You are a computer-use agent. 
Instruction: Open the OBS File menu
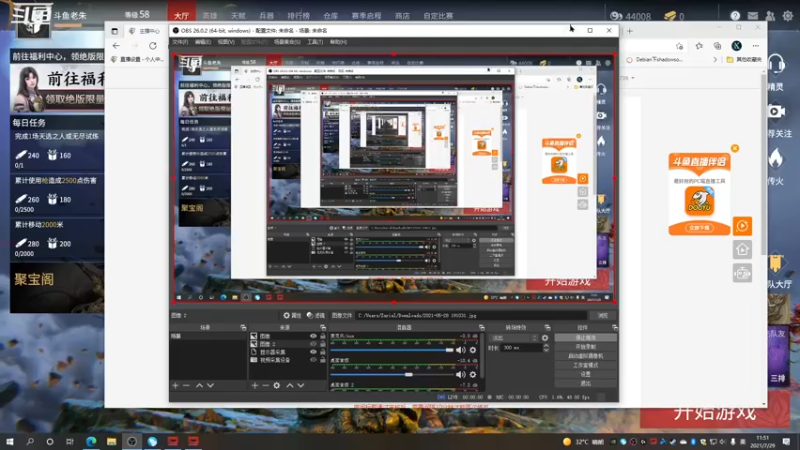(180, 42)
